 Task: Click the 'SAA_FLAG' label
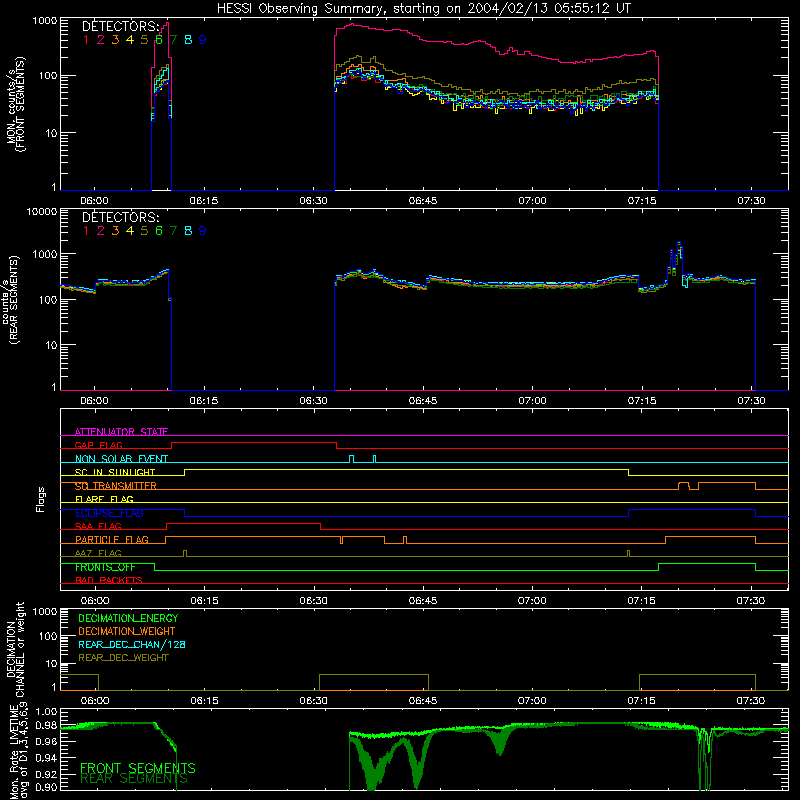click(98, 527)
